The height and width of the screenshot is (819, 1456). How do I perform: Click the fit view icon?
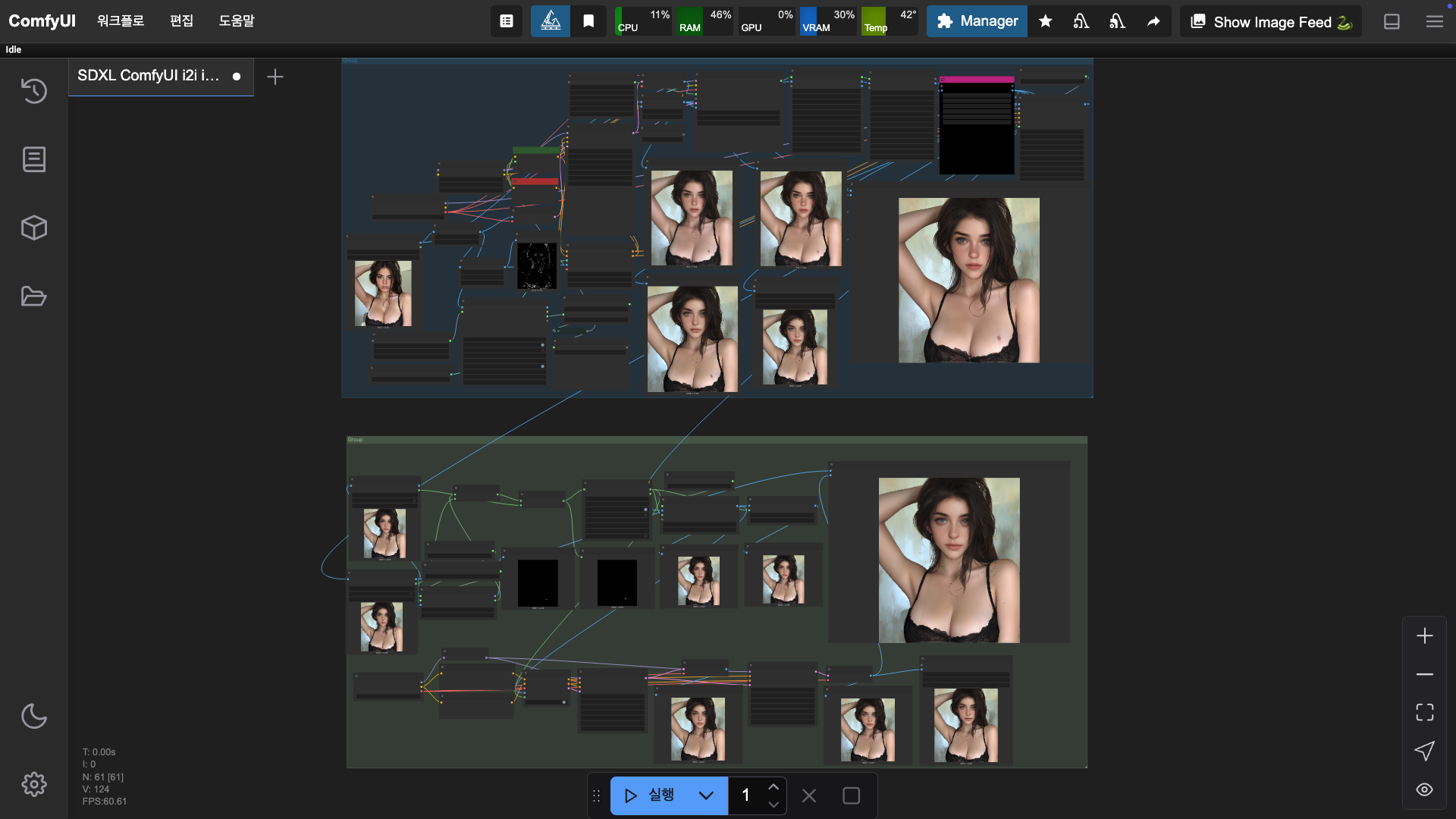click(1424, 712)
